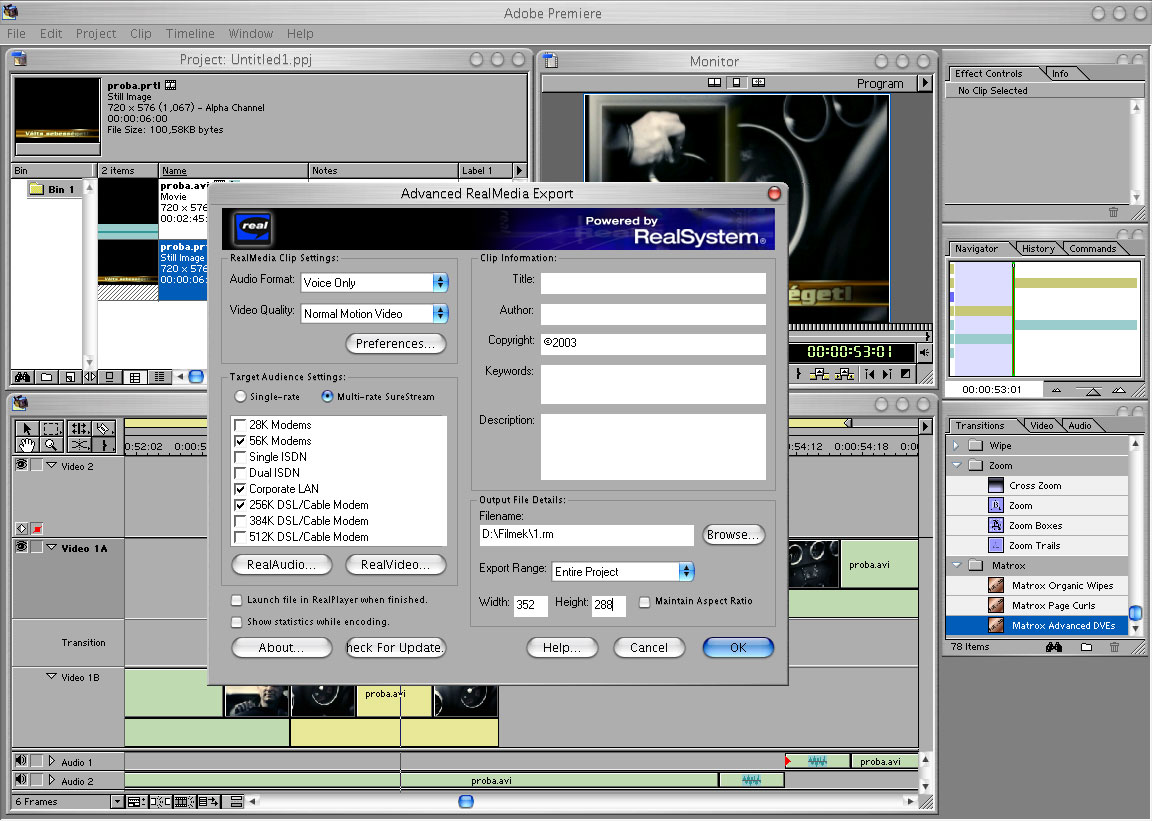The height and width of the screenshot is (821, 1152).
Task: Toggle Shift Tracks Options icon in Timeline
Action: coord(209,801)
